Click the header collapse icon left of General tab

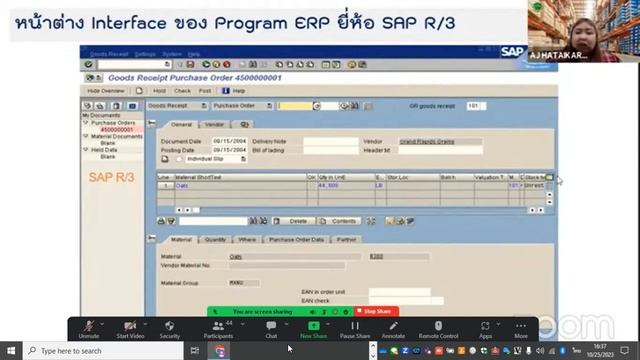(x=152, y=123)
